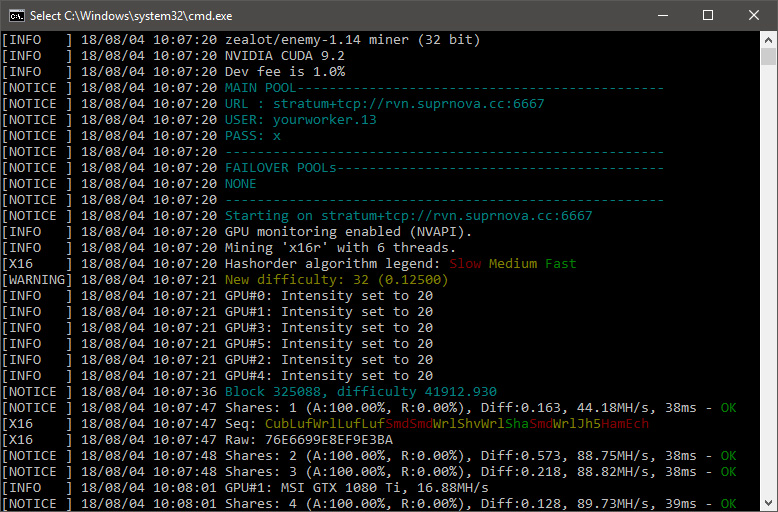Click 'GPU#1: MSI GTX 1080 Ti, 16.88MH/s'
Screen dimensions: 778x512
[356, 488]
